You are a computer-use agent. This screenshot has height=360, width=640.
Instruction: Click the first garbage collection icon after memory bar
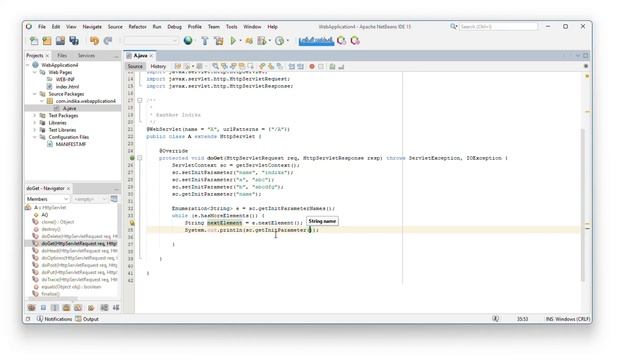click(342, 40)
